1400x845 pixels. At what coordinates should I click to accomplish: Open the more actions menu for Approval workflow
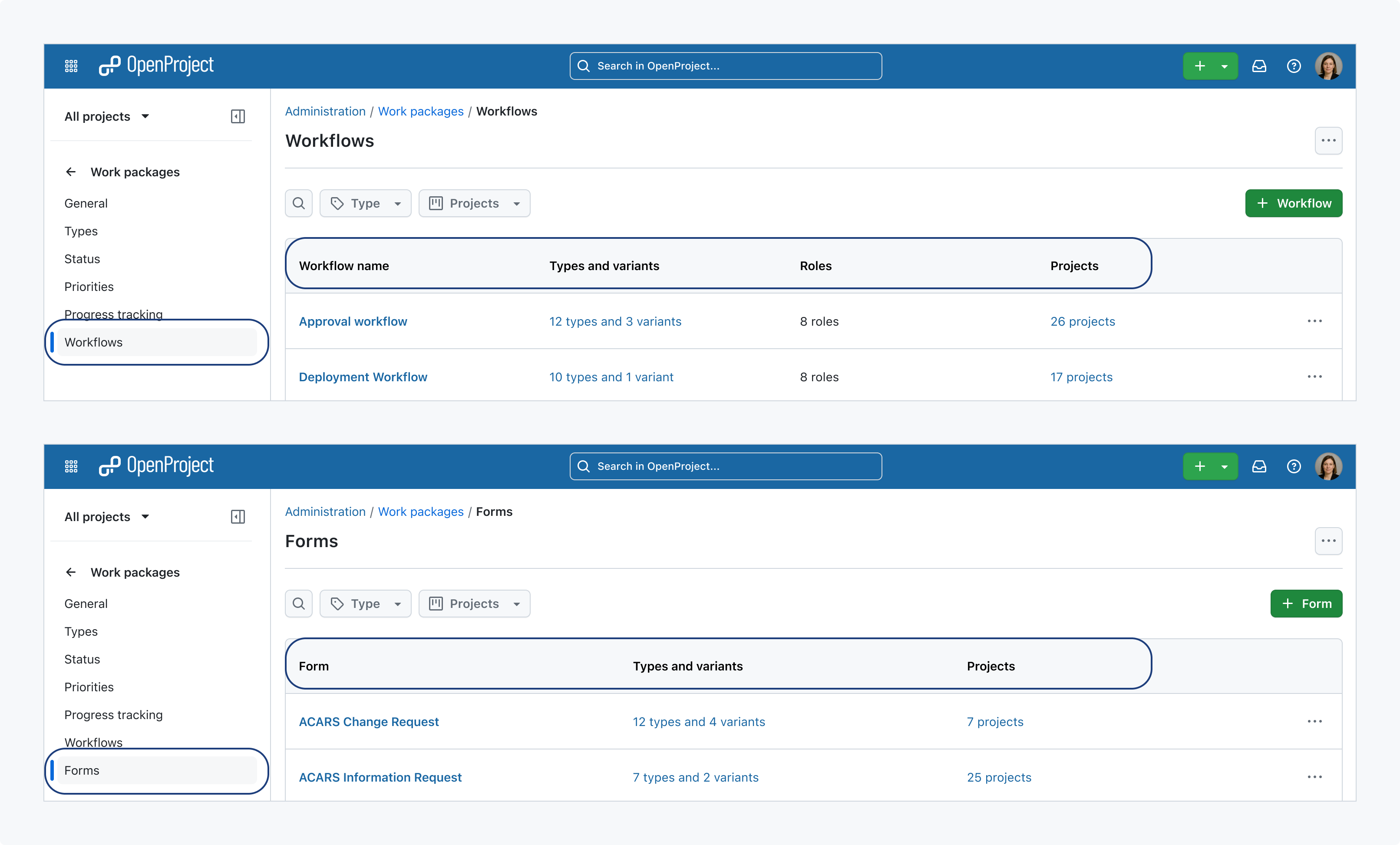point(1315,321)
